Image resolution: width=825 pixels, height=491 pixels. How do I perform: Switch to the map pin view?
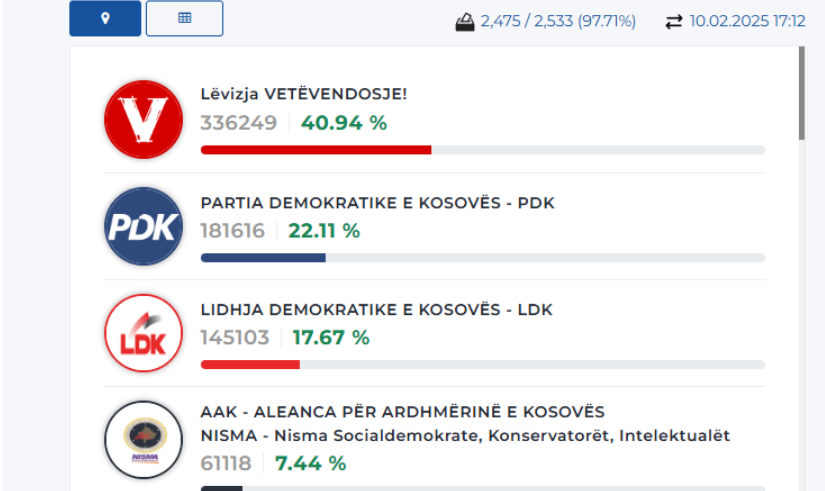105,19
